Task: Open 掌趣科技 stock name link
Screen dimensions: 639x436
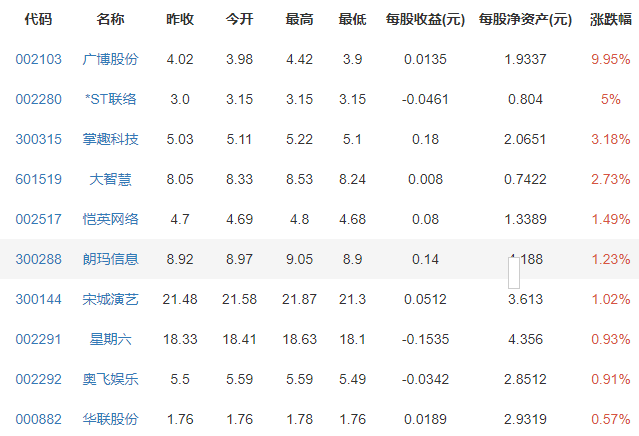Action: tap(110, 139)
